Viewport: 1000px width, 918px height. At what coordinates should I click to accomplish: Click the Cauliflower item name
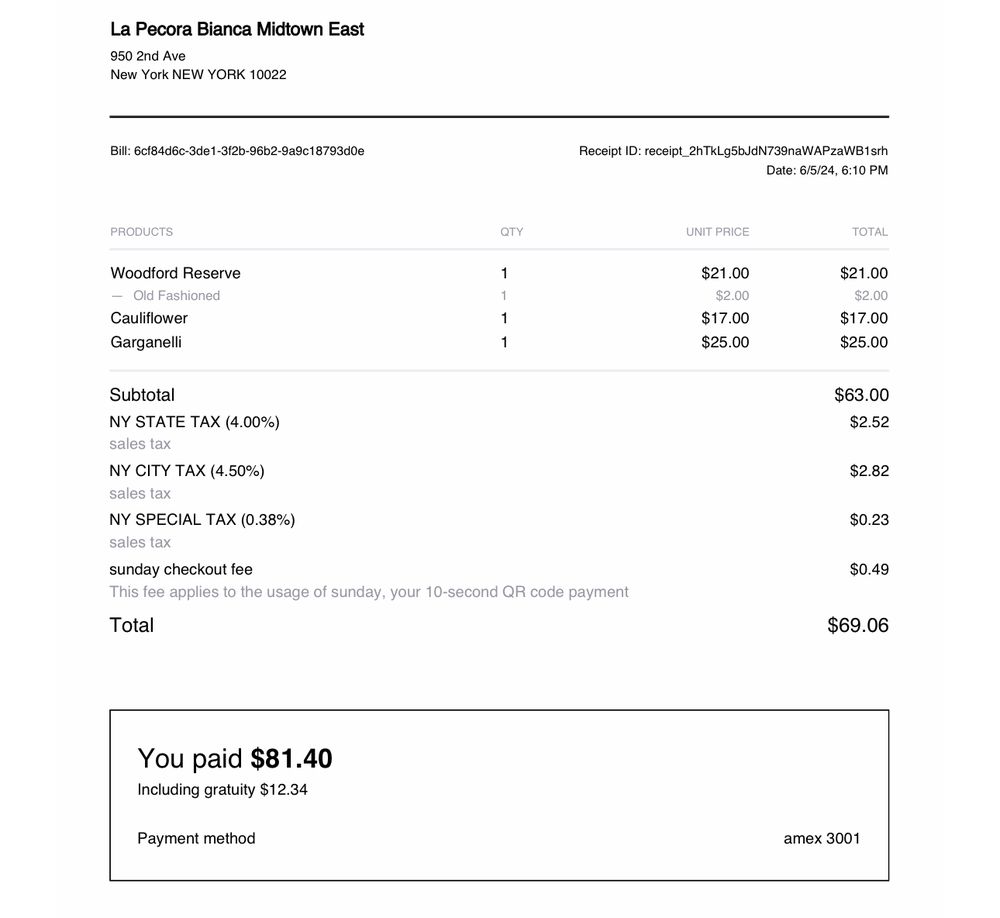[x=149, y=318]
